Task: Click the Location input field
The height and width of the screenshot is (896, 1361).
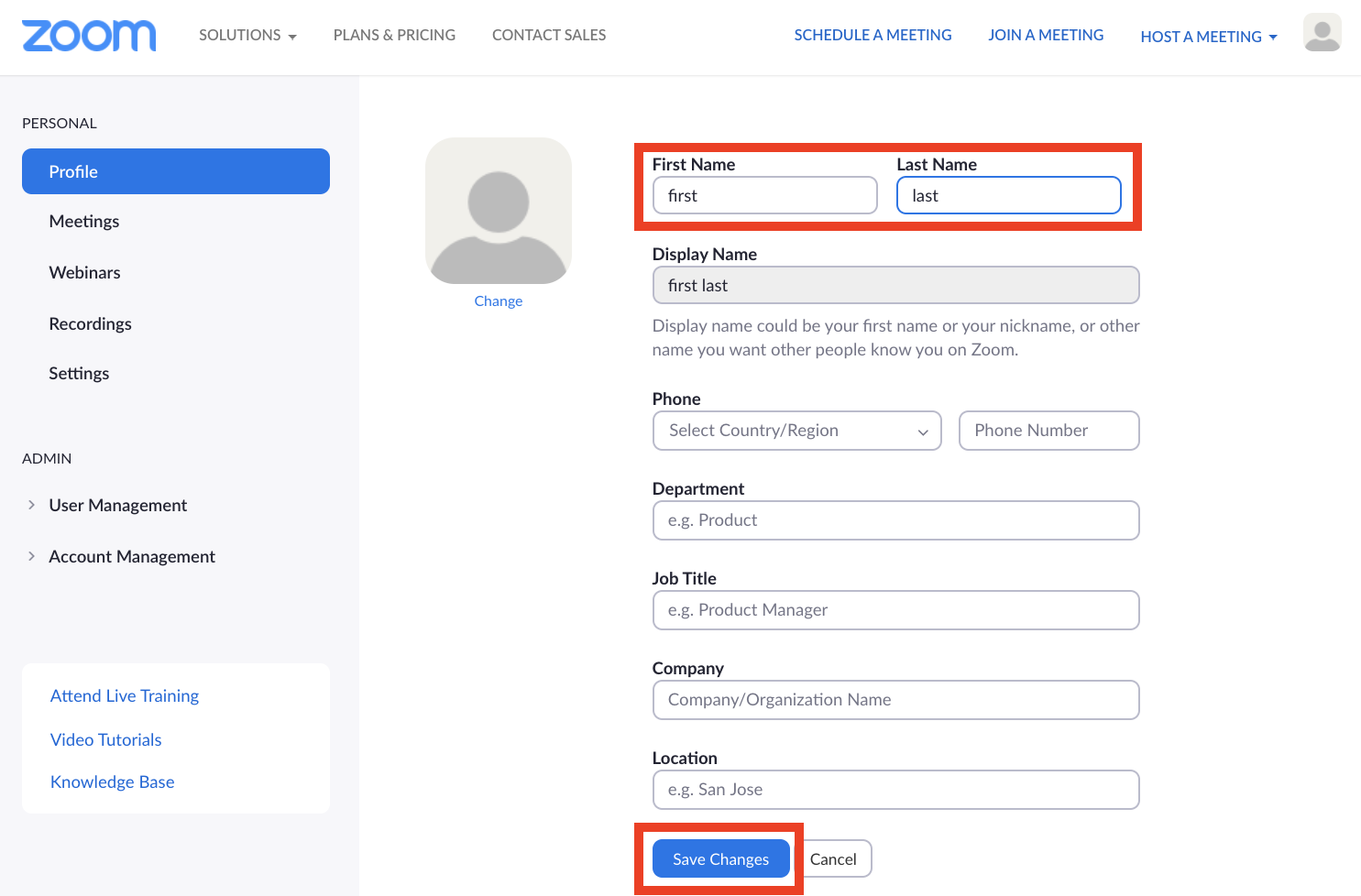Action: click(x=896, y=790)
